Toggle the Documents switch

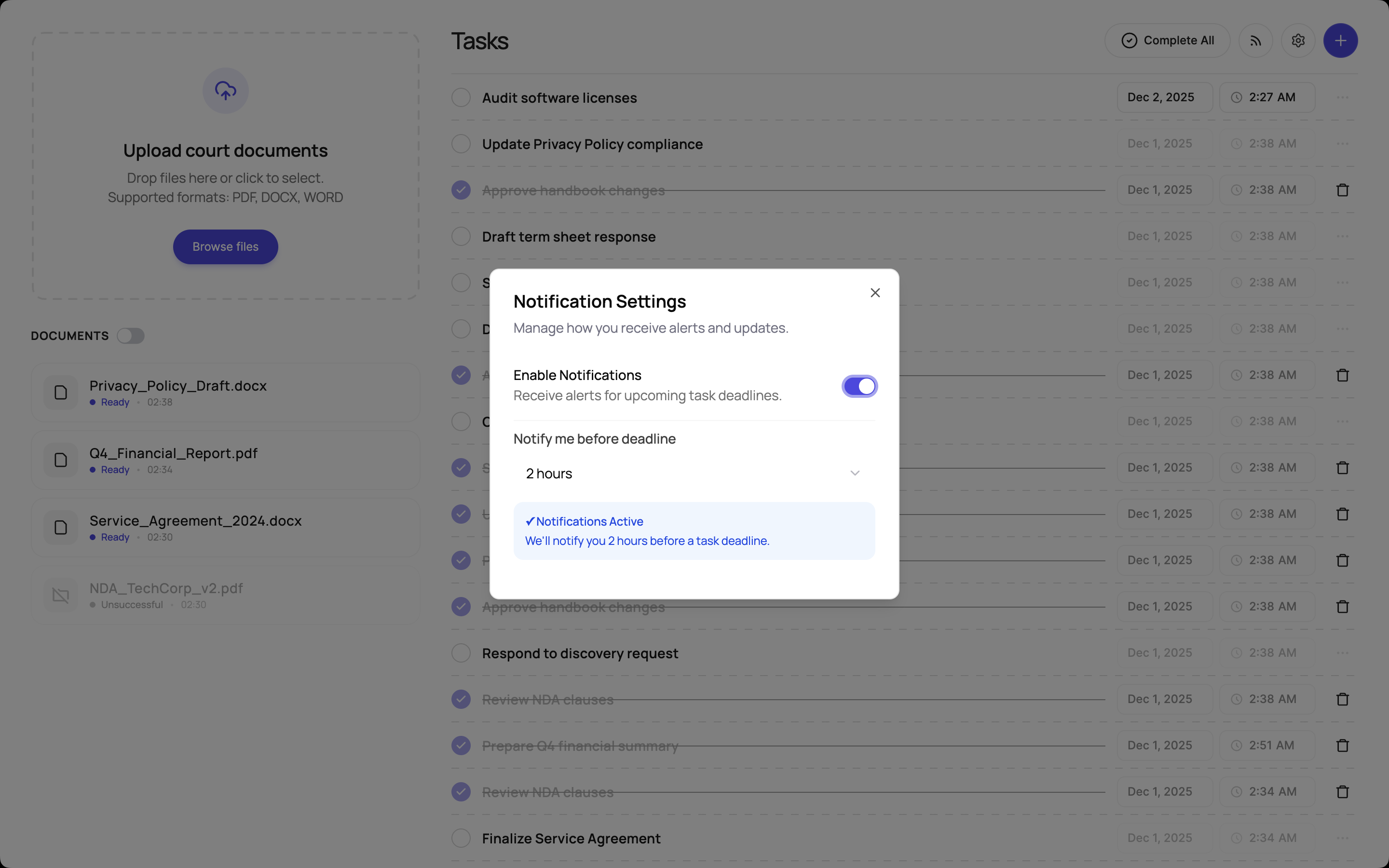point(131,336)
